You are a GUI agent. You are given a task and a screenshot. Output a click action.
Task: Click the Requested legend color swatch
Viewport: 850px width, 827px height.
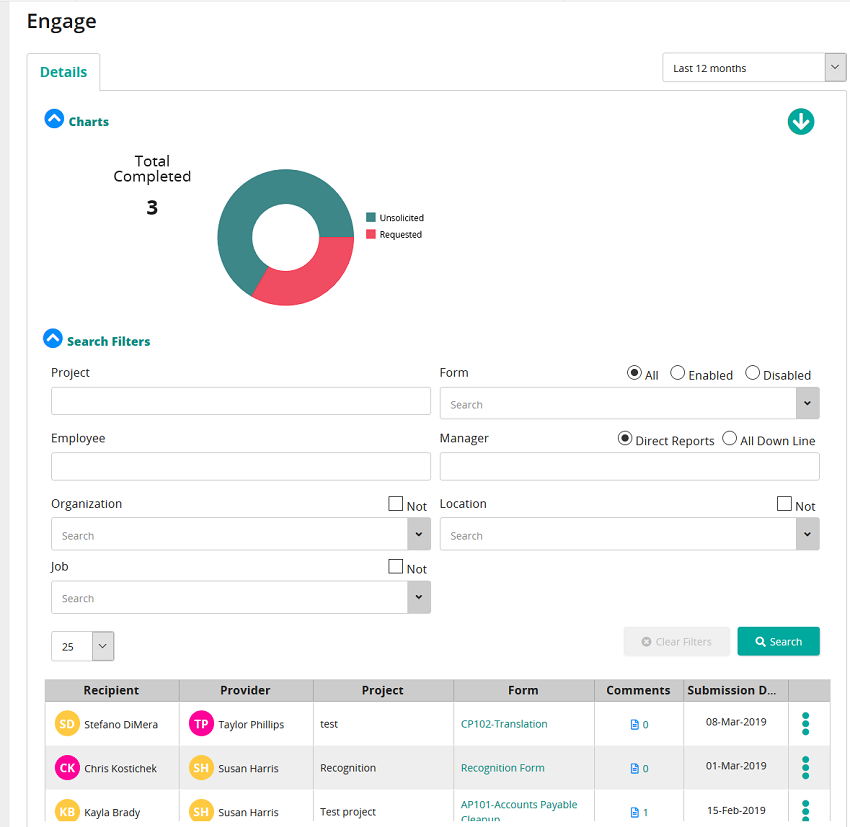point(371,234)
